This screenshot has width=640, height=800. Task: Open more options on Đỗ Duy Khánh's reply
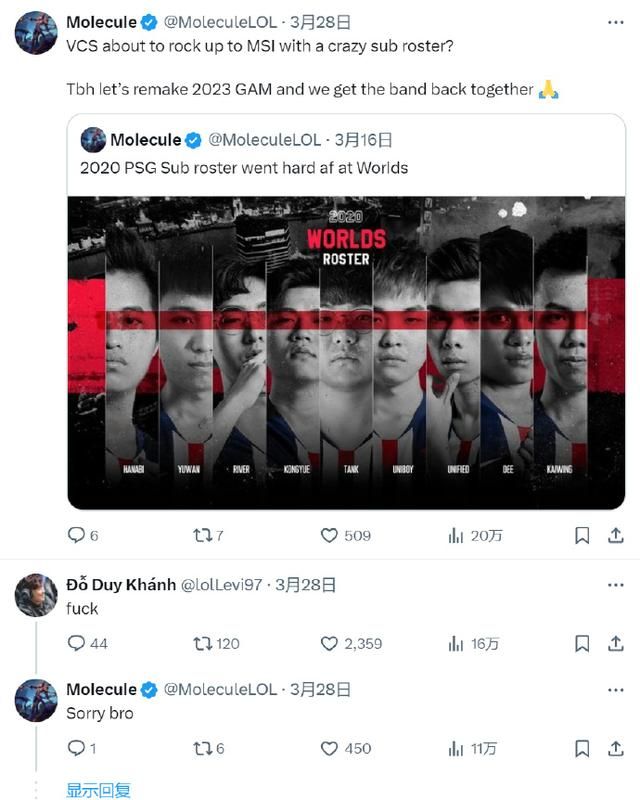[613, 584]
